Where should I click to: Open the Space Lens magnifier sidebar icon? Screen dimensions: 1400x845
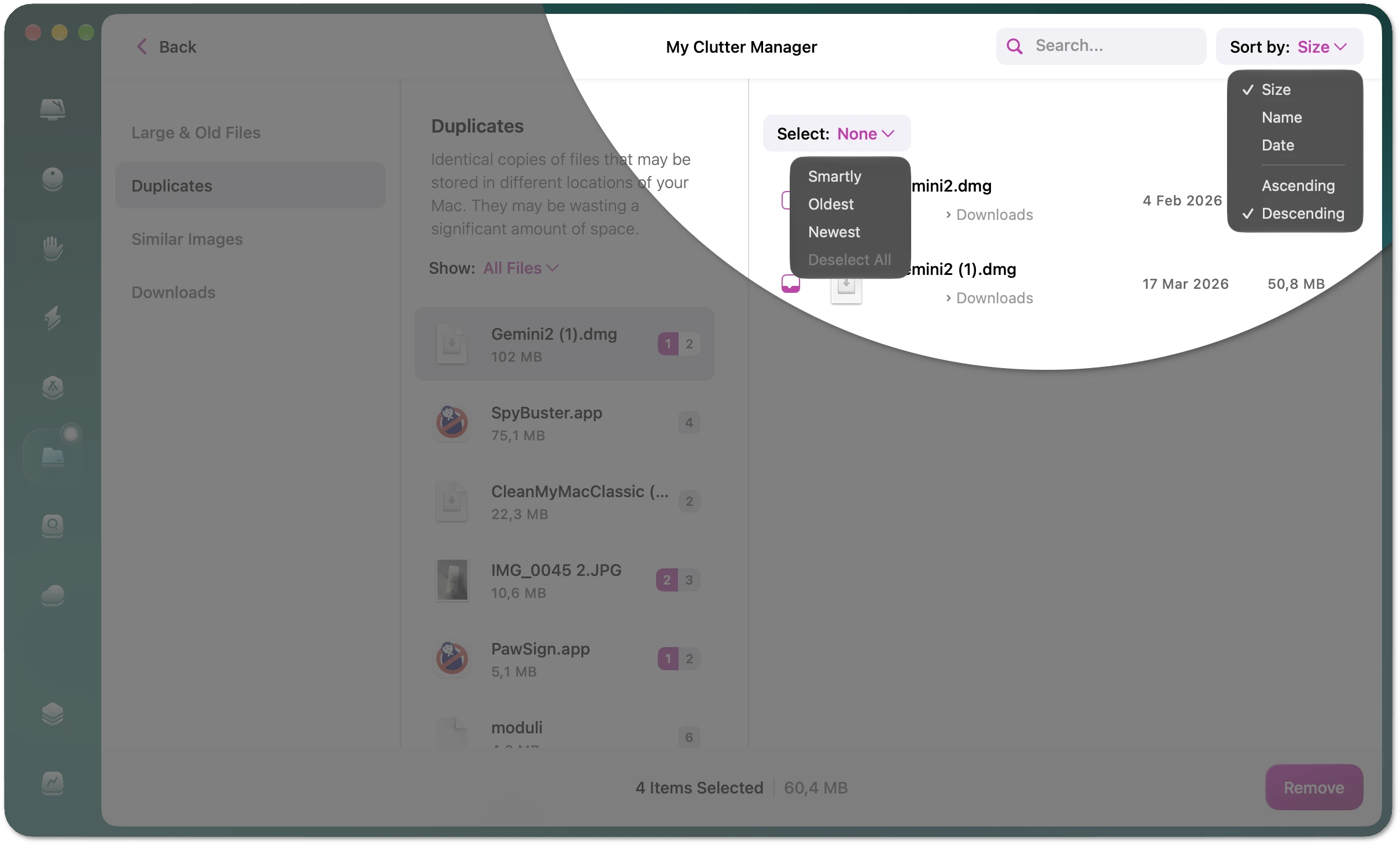pos(53,526)
